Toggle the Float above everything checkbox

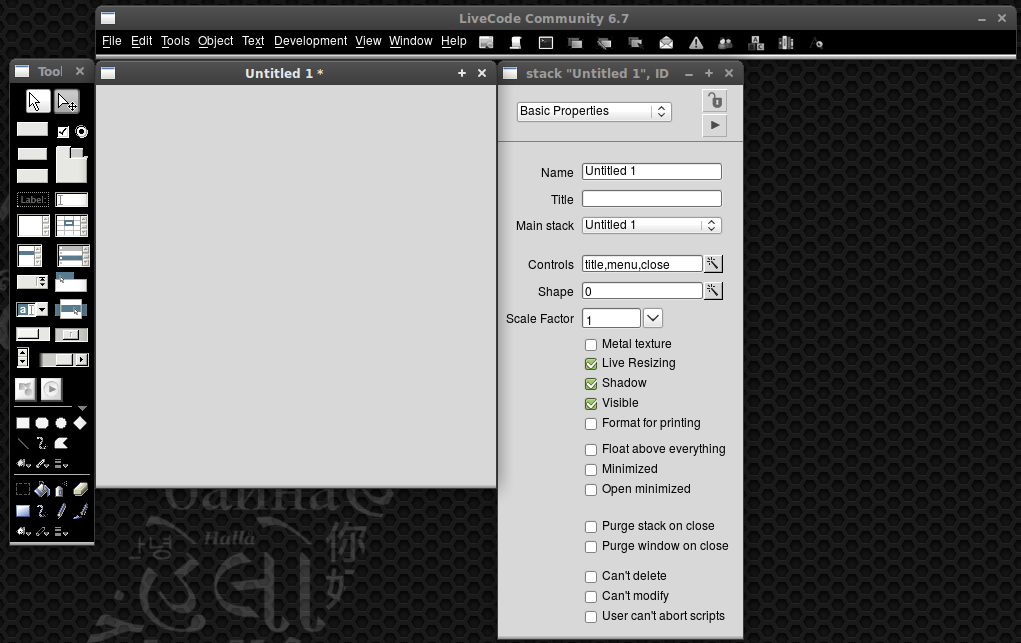pyautogui.click(x=591, y=450)
